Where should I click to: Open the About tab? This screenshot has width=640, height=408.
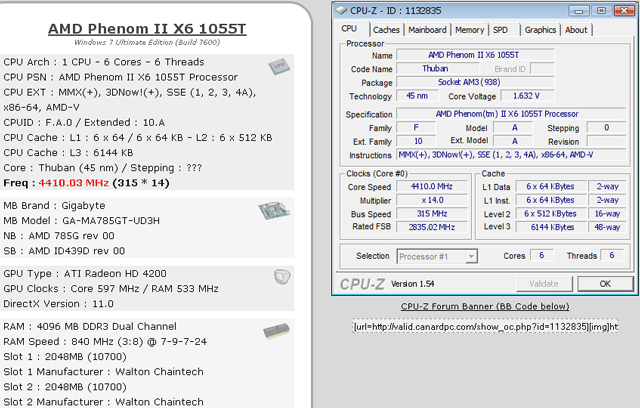pos(576,30)
